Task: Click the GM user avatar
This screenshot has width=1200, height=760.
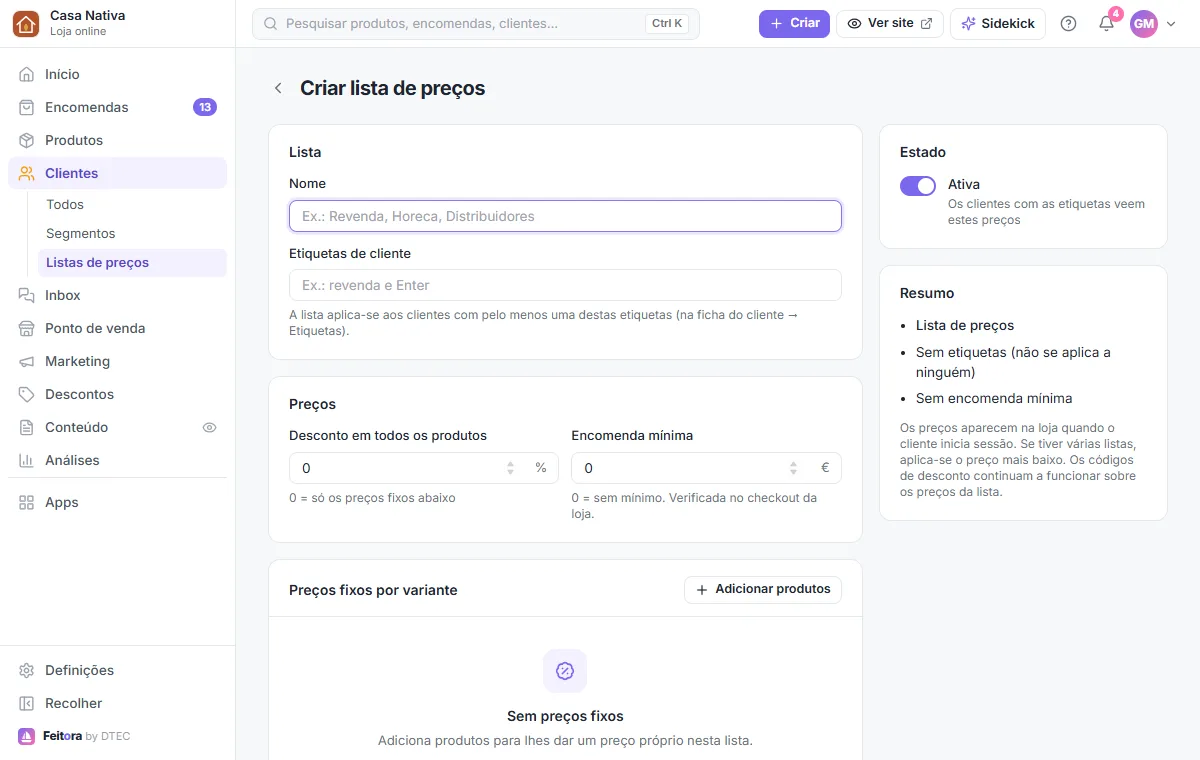Action: [1144, 23]
